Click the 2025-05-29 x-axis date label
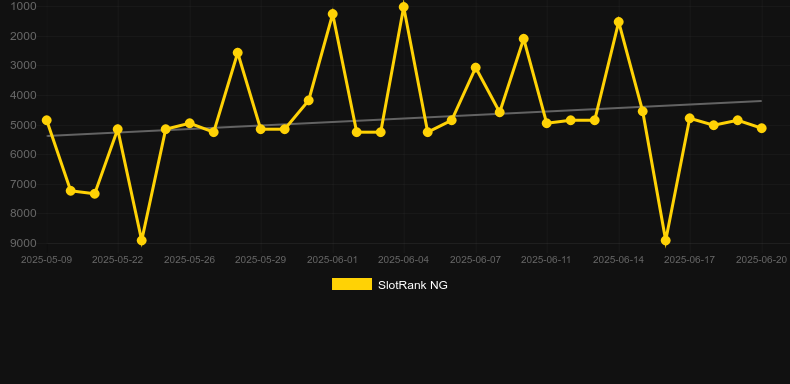The width and height of the screenshot is (790, 384). point(260,260)
